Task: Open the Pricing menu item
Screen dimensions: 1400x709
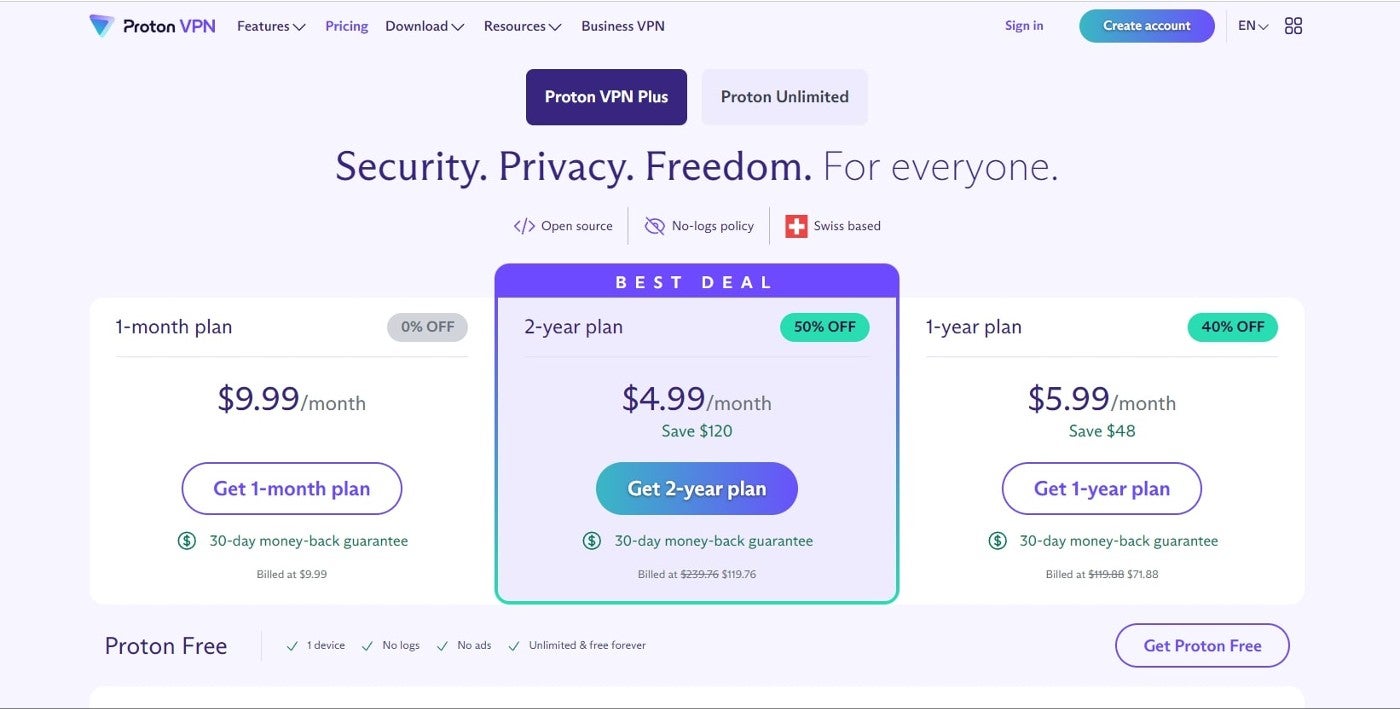Action: point(347,26)
